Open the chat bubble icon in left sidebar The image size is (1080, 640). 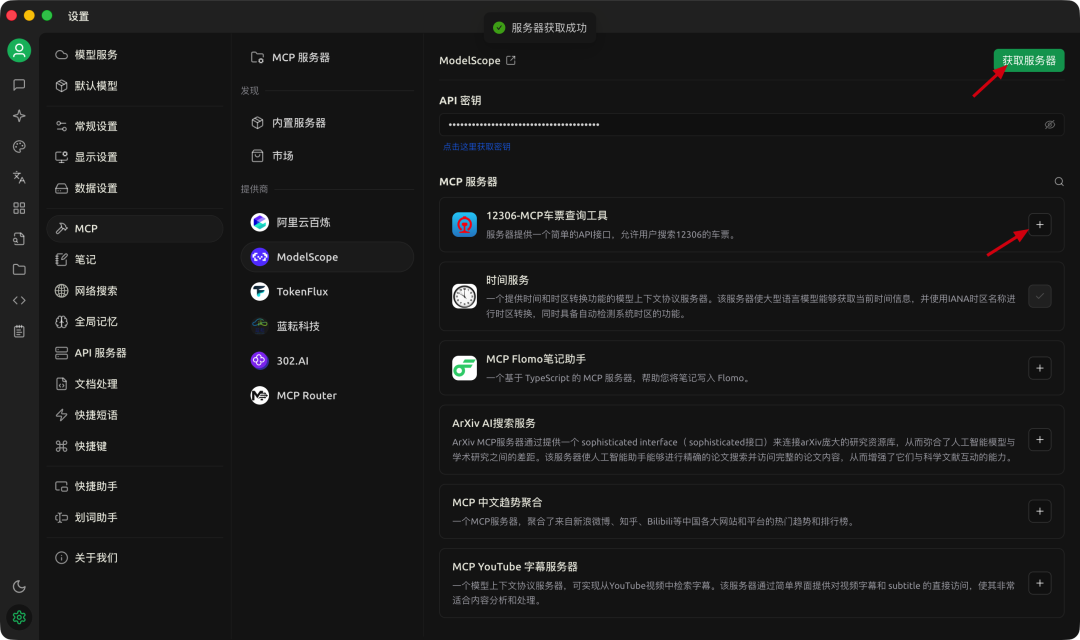pos(19,86)
